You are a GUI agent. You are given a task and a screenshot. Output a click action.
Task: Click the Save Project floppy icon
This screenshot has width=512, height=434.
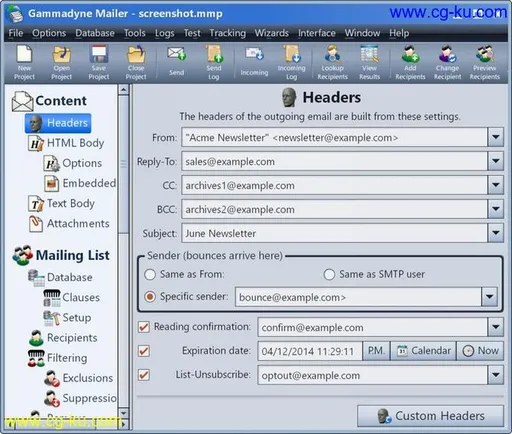point(99,63)
